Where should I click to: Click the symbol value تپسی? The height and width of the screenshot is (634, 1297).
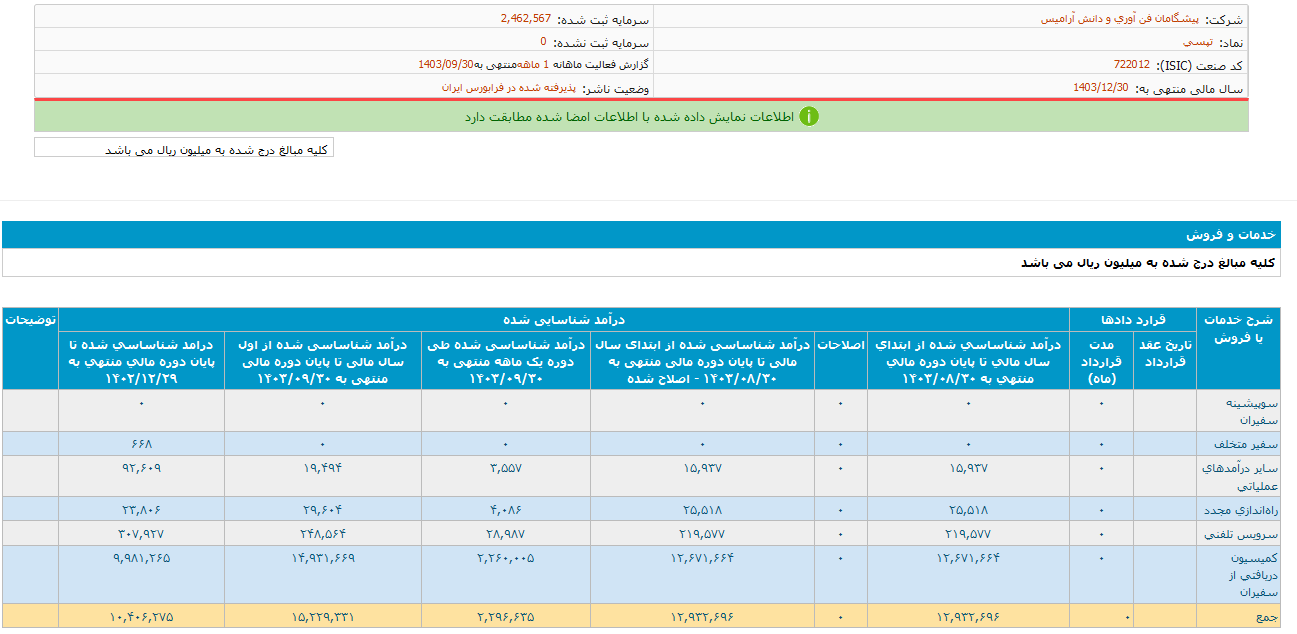coord(1198,42)
